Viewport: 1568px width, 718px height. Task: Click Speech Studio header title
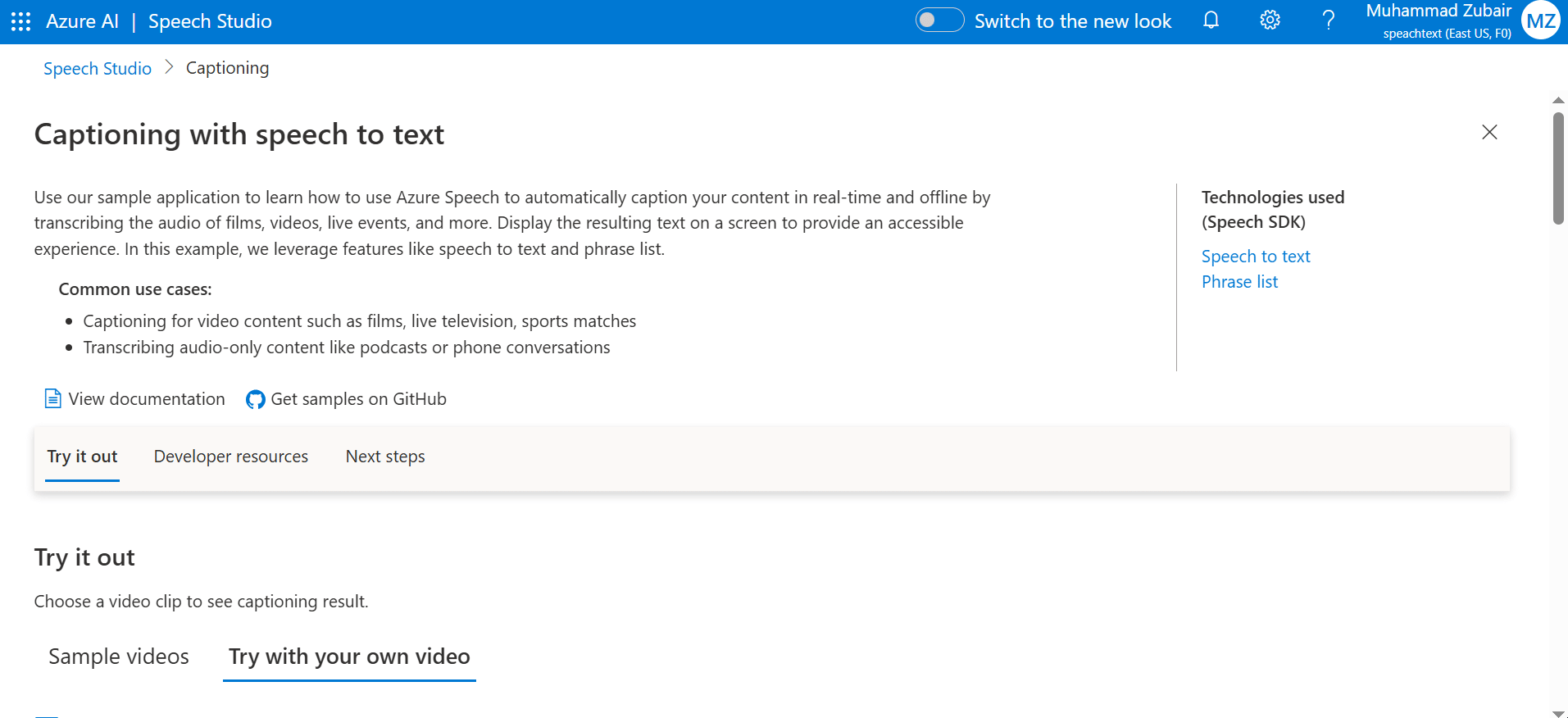coord(210,21)
